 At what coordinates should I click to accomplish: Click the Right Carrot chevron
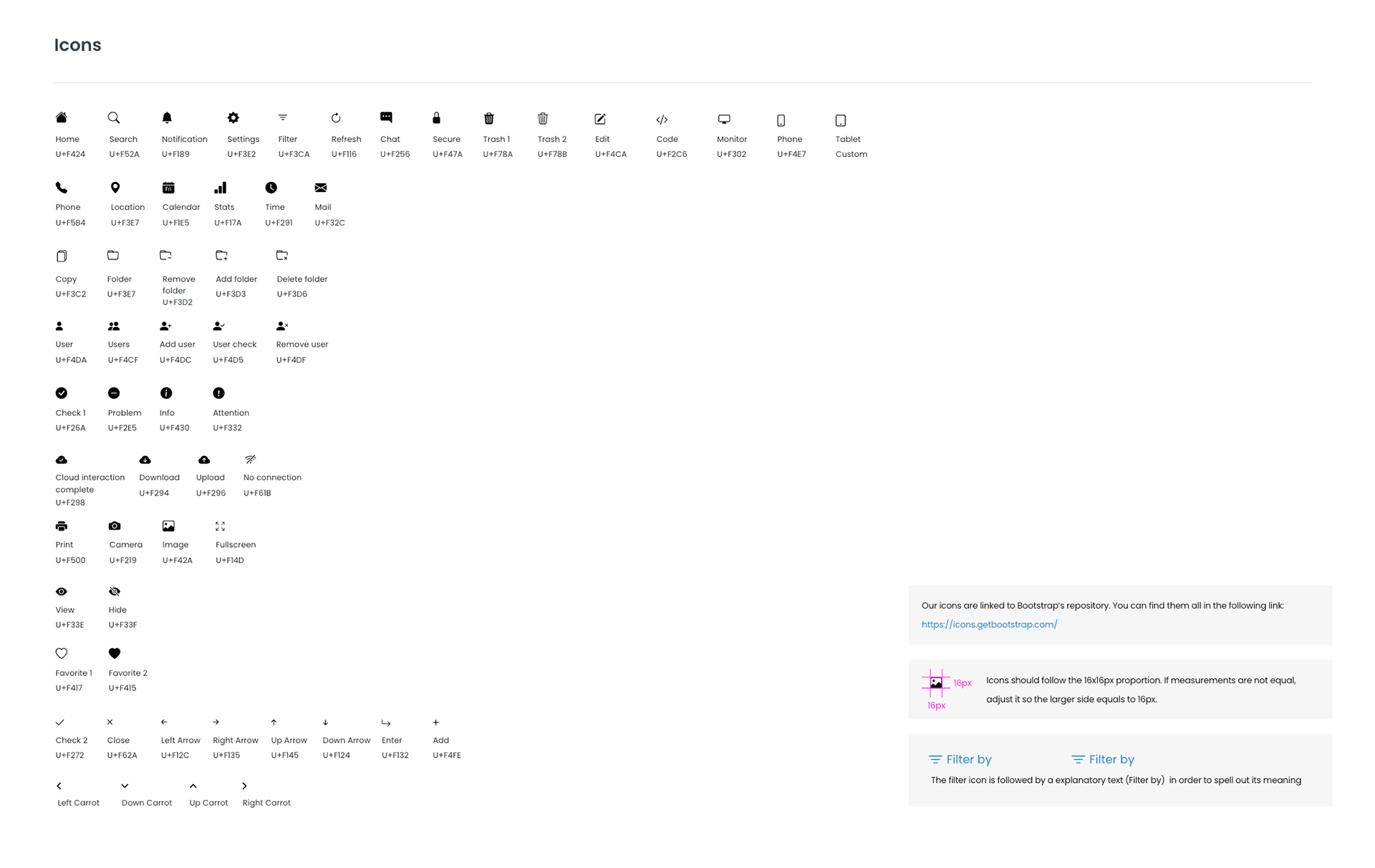244,786
